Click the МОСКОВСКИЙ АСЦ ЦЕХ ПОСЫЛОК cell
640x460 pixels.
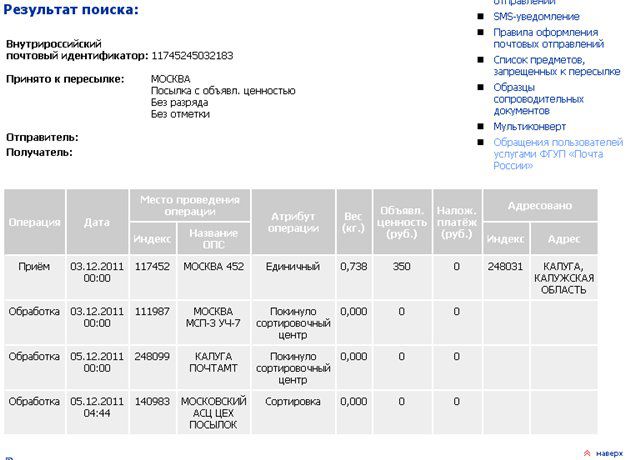point(213,413)
